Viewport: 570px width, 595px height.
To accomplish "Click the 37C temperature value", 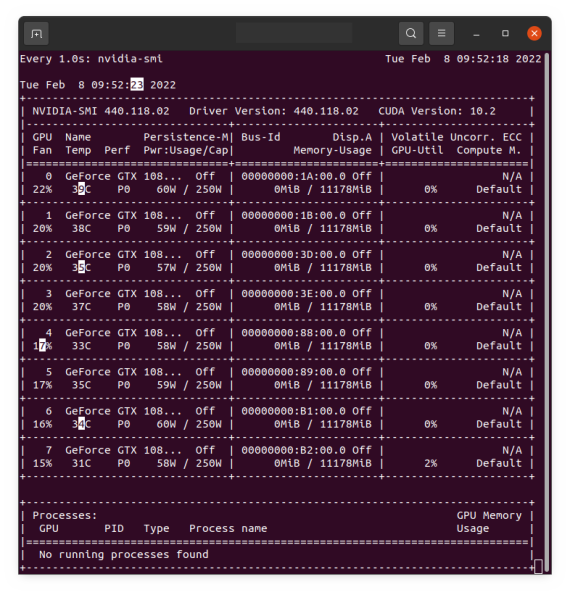I will (82, 307).
